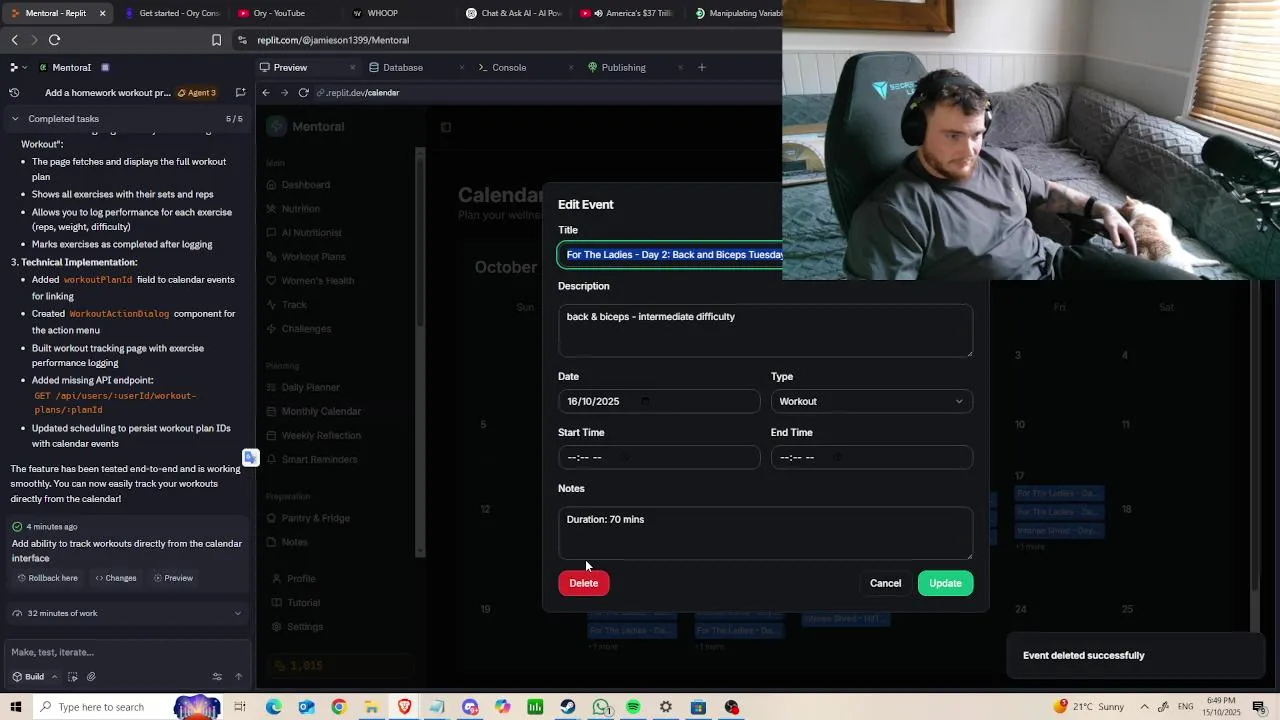Open Outlook from taskbar
Image resolution: width=1280 pixels, height=720 pixels.
click(306, 707)
